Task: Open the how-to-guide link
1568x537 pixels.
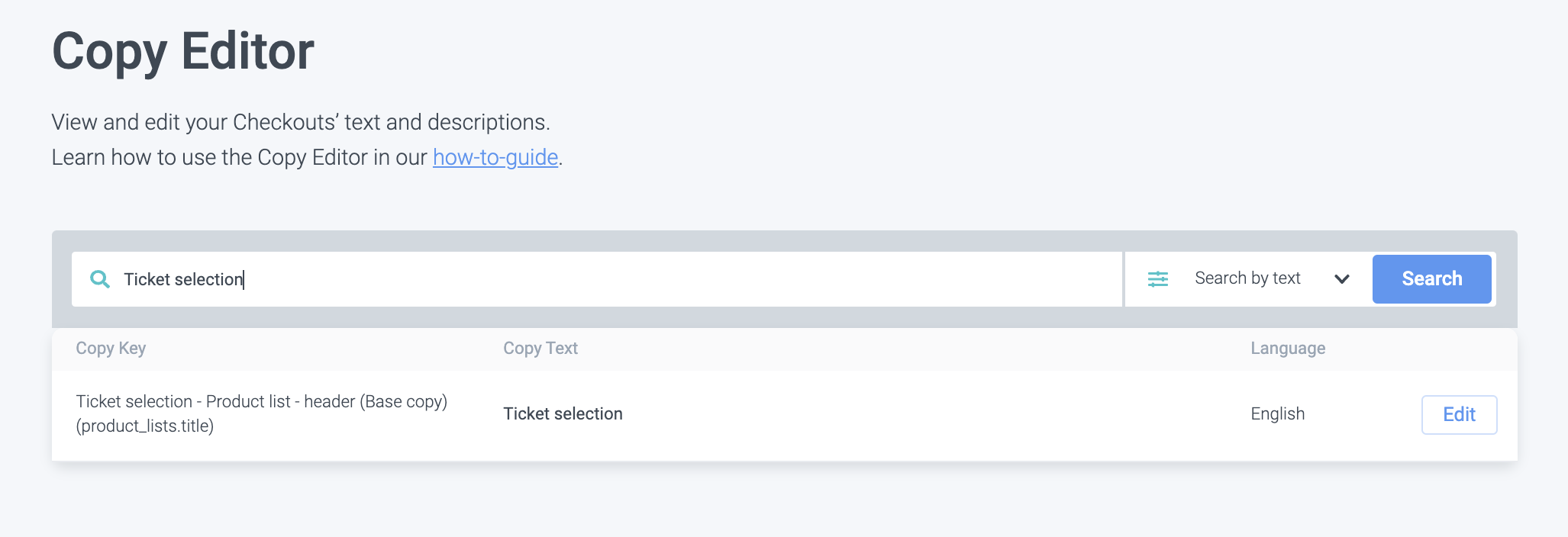Action: click(x=495, y=157)
